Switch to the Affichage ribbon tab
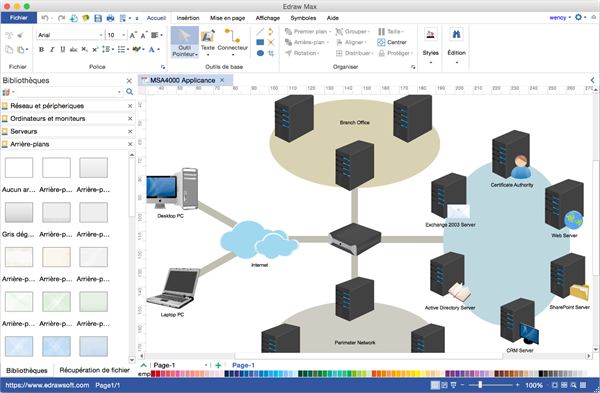This screenshot has width=600, height=393. [x=267, y=18]
